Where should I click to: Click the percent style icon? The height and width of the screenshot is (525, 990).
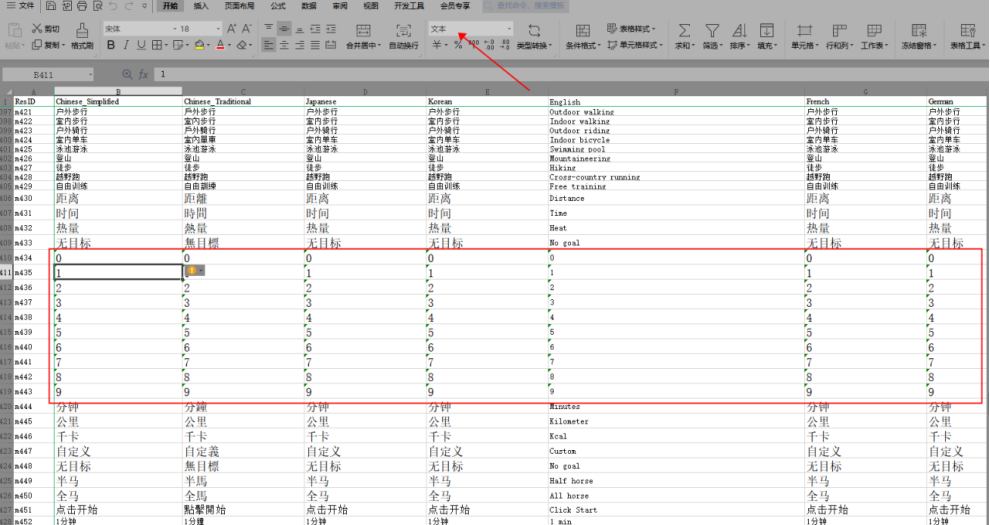[x=458, y=45]
